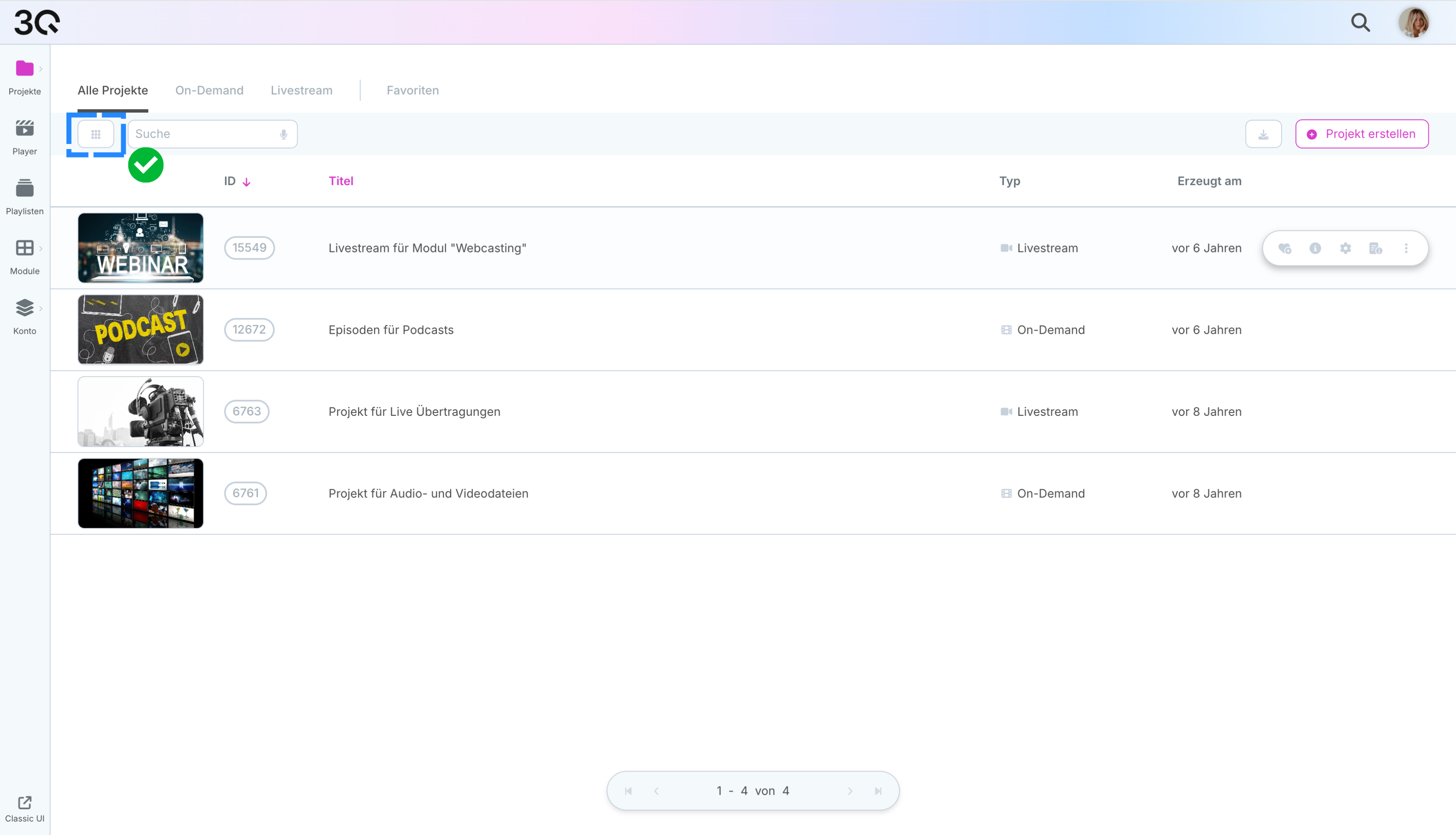Open info icon for project 15549
1456x835 pixels.
[1315, 248]
